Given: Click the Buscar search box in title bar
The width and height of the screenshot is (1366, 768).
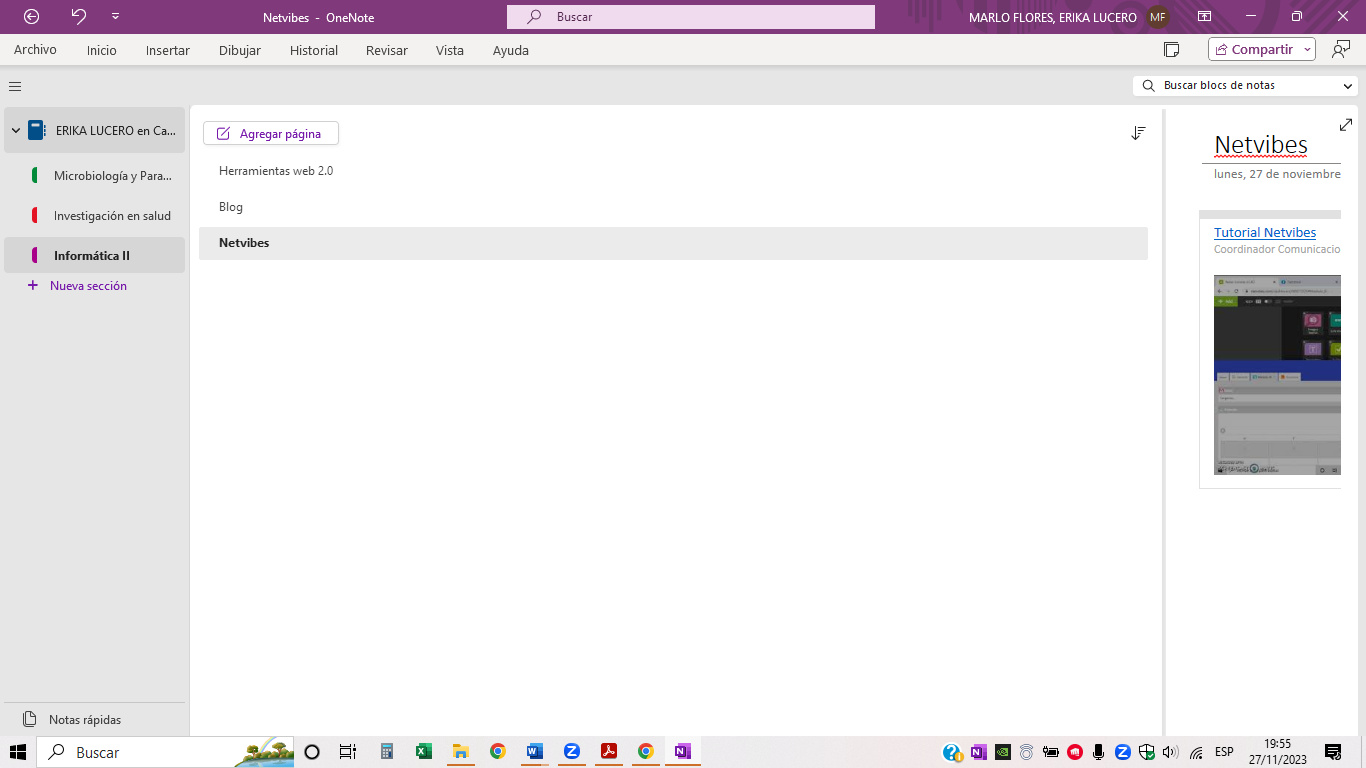Looking at the screenshot, I should [x=691, y=17].
